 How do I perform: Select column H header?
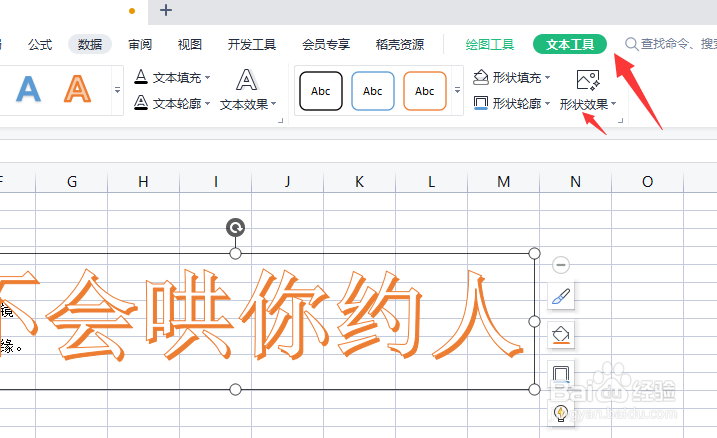pyautogui.click(x=144, y=182)
